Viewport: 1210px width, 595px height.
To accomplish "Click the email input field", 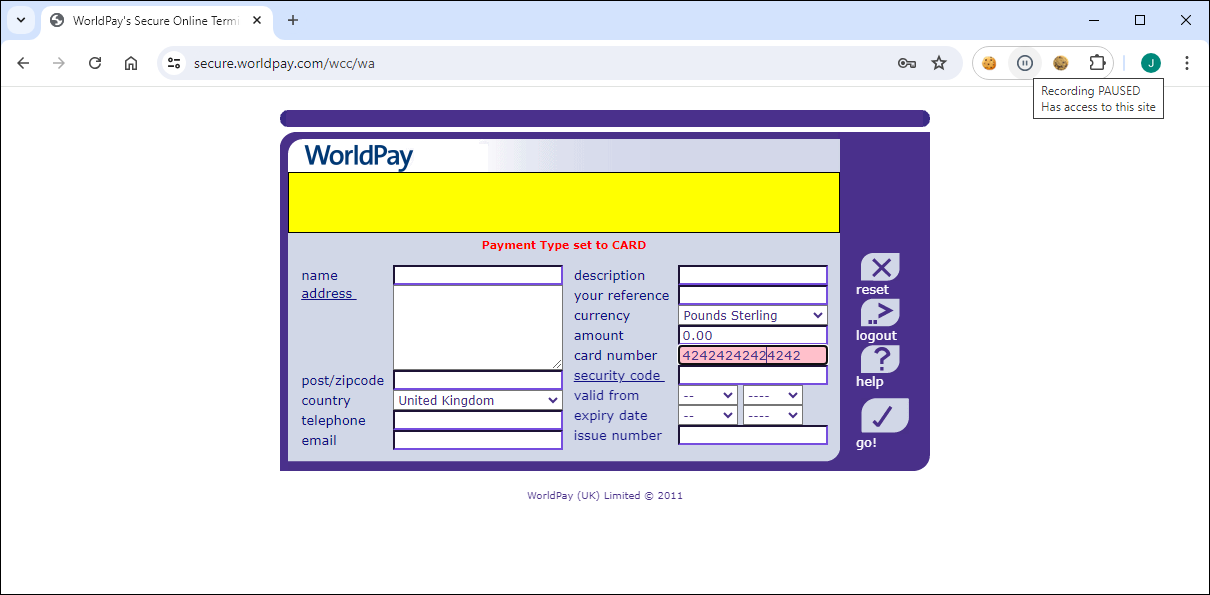I will 478,440.
